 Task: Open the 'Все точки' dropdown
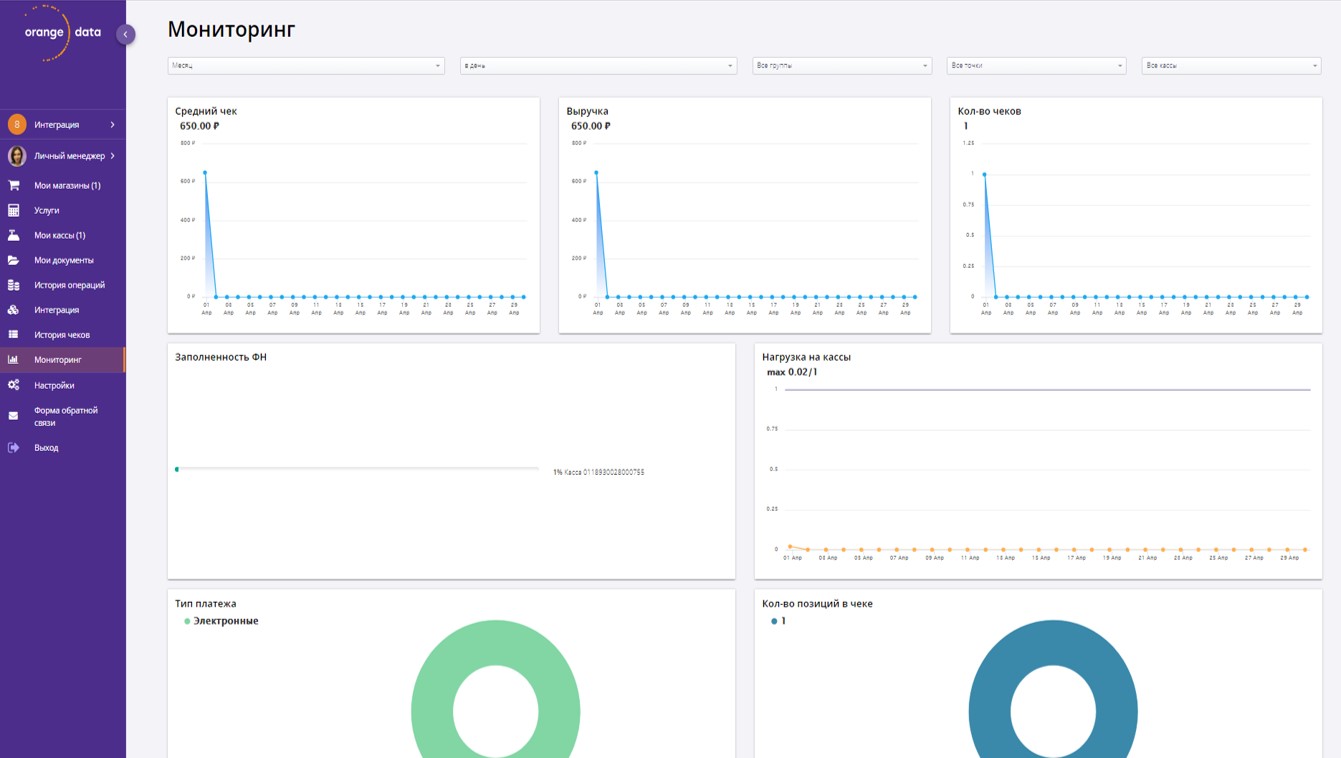pyautogui.click(x=1036, y=65)
